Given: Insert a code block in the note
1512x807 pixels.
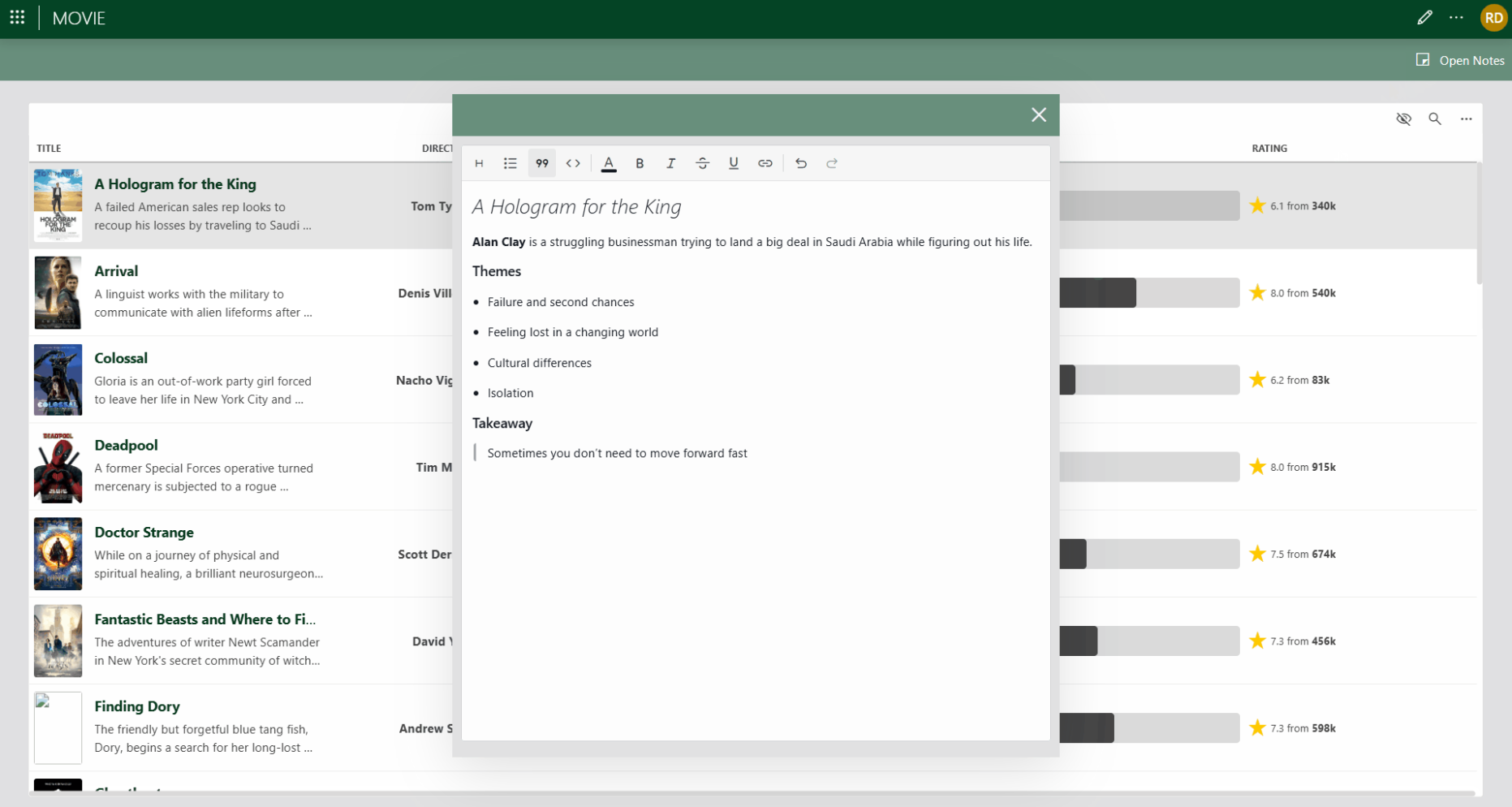Looking at the screenshot, I should click(x=573, y=163).
